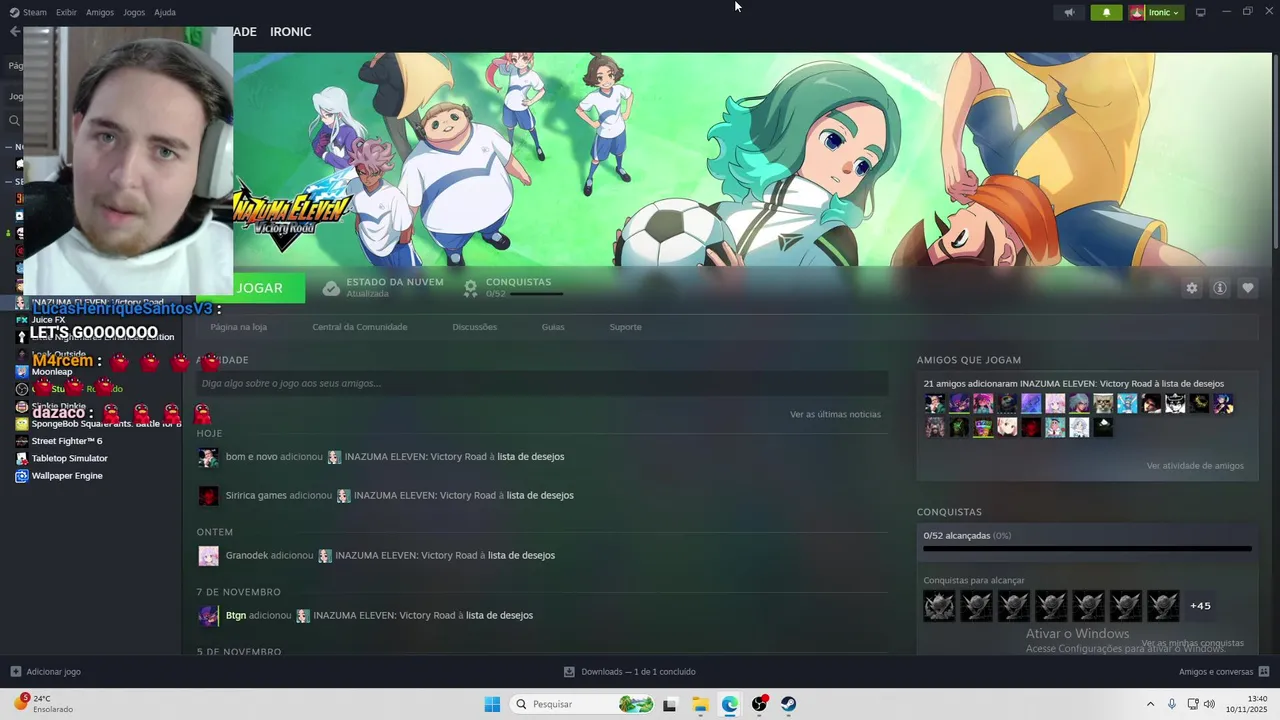The image size is (1280, 720).
Task: Open the Downloads status at the bottom
Action: point(630,672)
